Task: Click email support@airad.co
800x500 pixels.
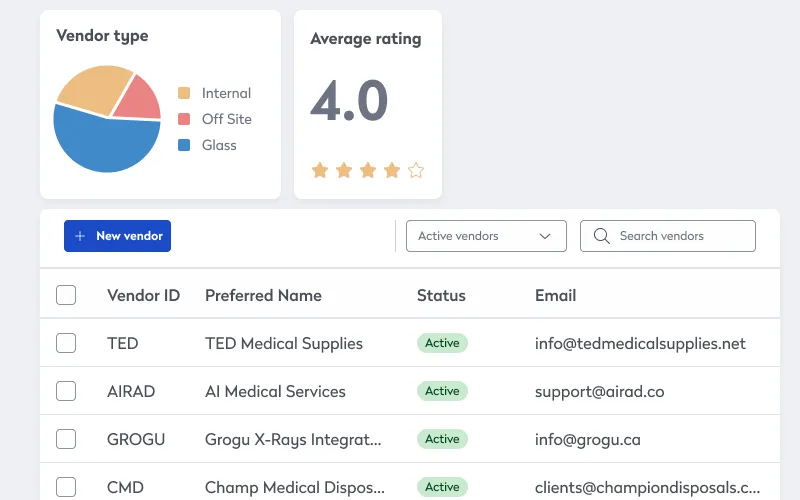Action: click(599, 391)
